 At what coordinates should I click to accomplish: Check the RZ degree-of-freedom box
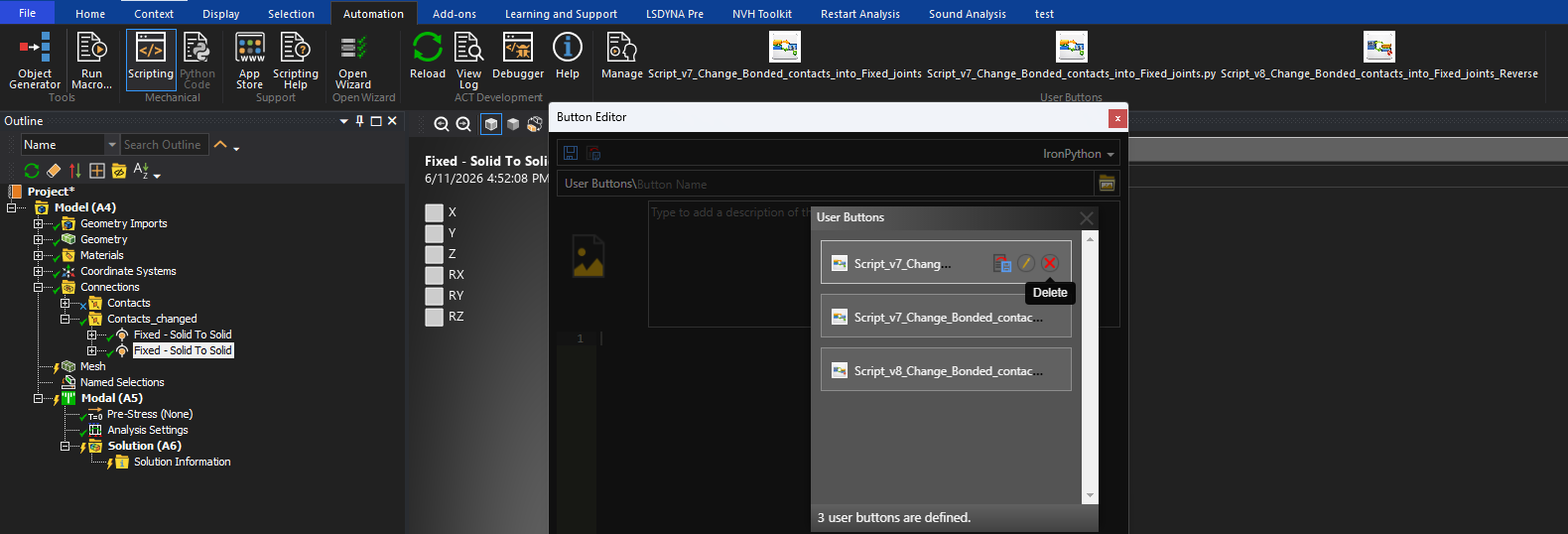point(434,317)
